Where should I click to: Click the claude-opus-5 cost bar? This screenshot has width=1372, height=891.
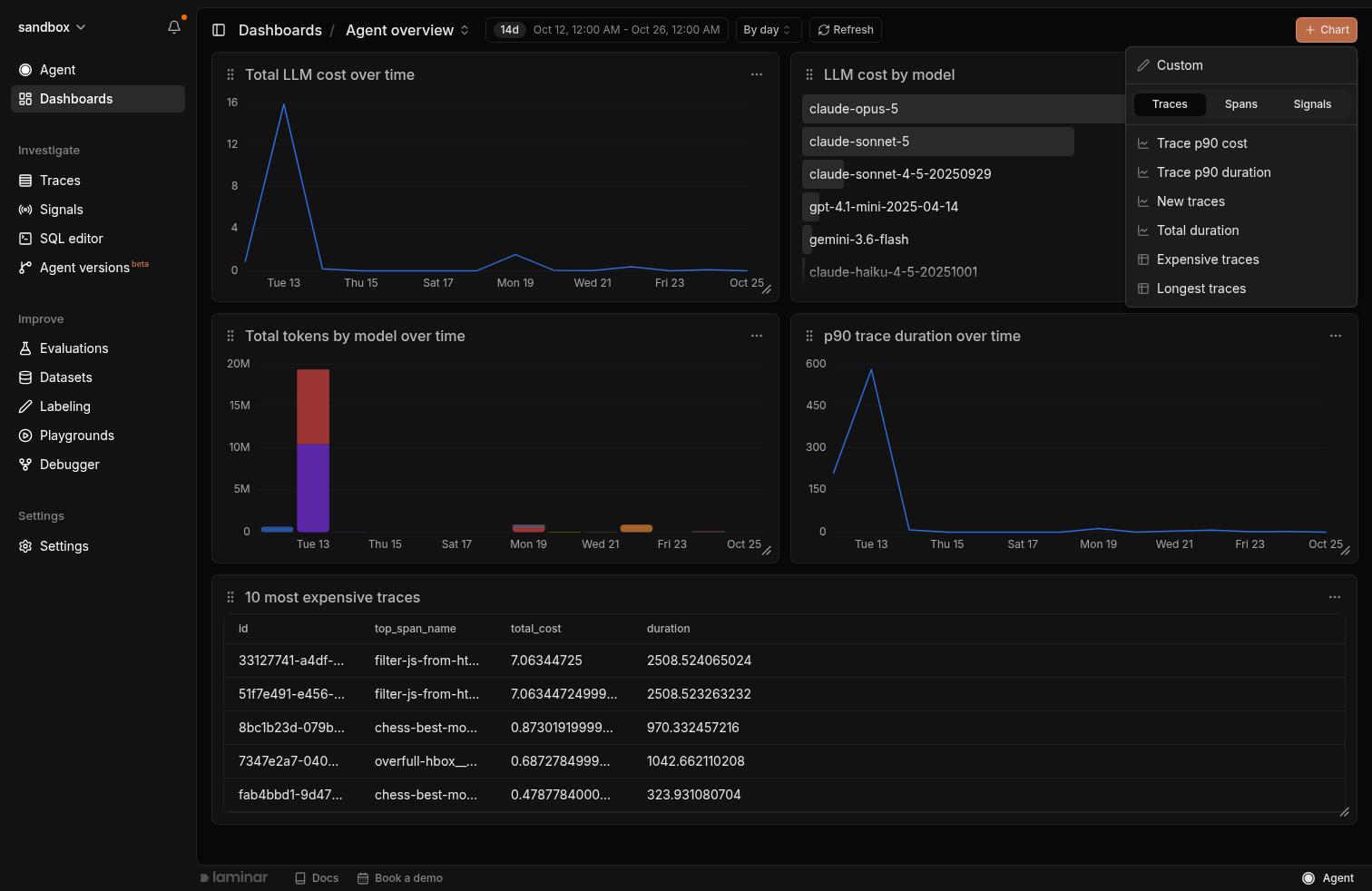pos(964,109)
